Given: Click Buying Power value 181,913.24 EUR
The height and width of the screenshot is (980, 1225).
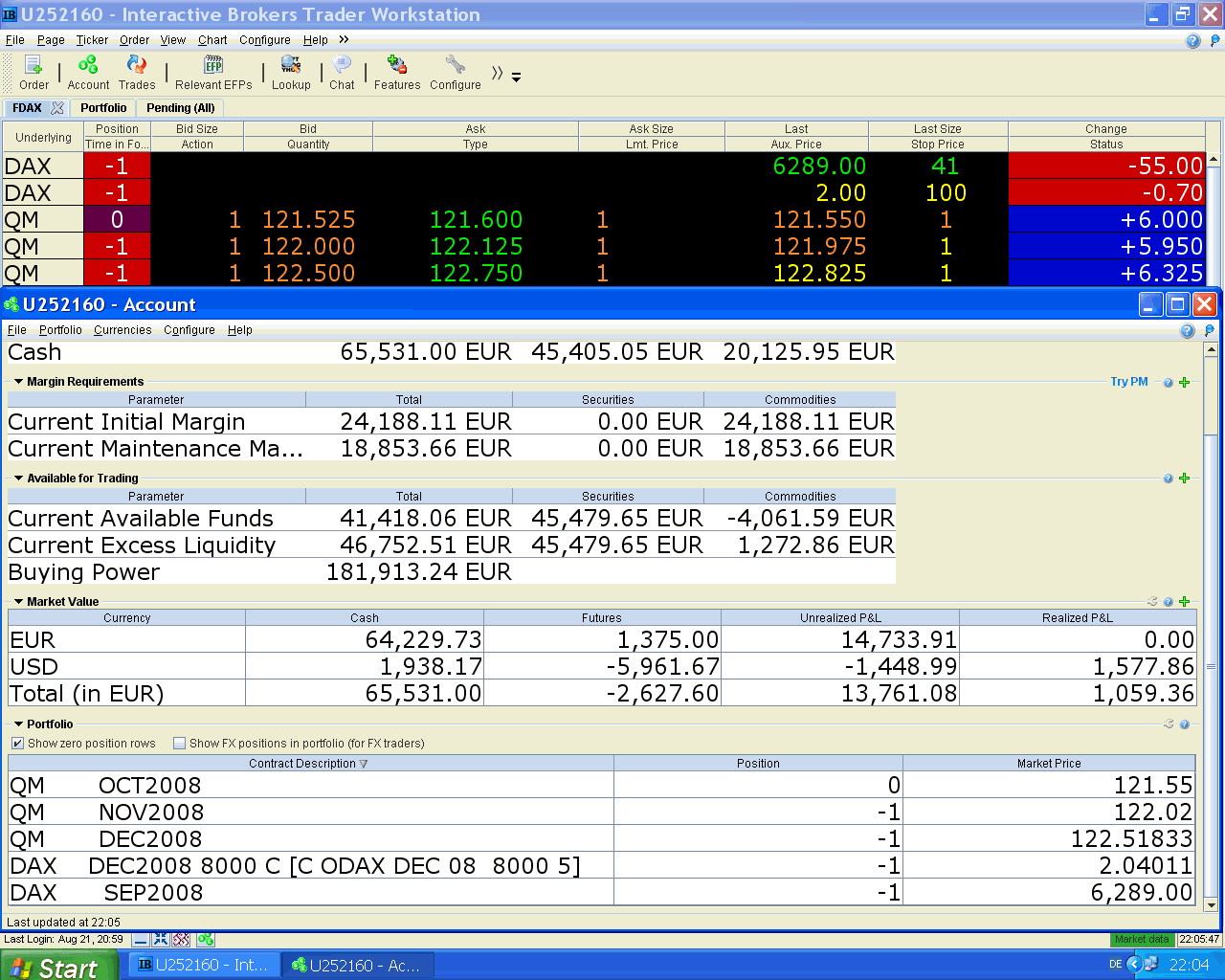Looking at the screenshot, I should tap(419, 572).
